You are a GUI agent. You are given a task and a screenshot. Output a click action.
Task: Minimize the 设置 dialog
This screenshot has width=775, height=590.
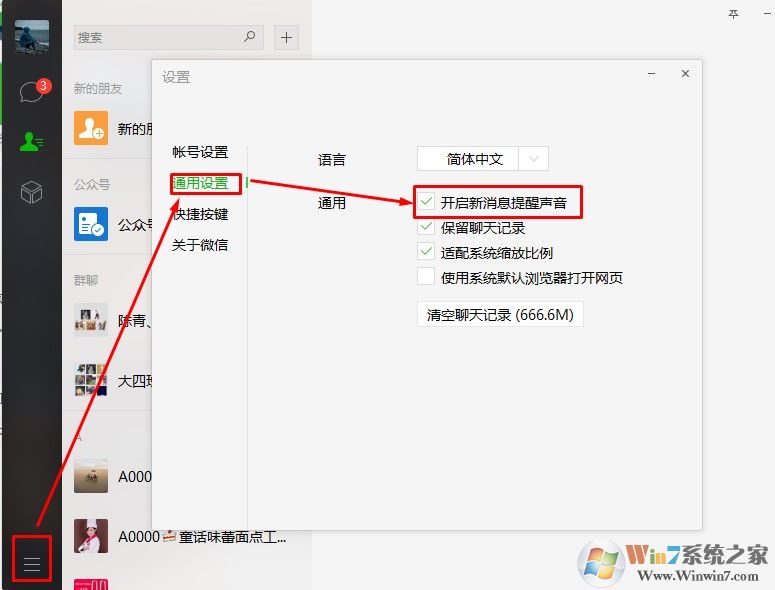[x=651, y=74]
